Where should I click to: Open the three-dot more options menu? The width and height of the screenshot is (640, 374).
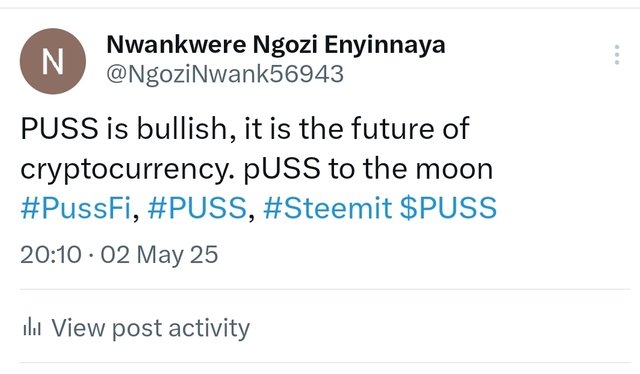click(617, 55)
